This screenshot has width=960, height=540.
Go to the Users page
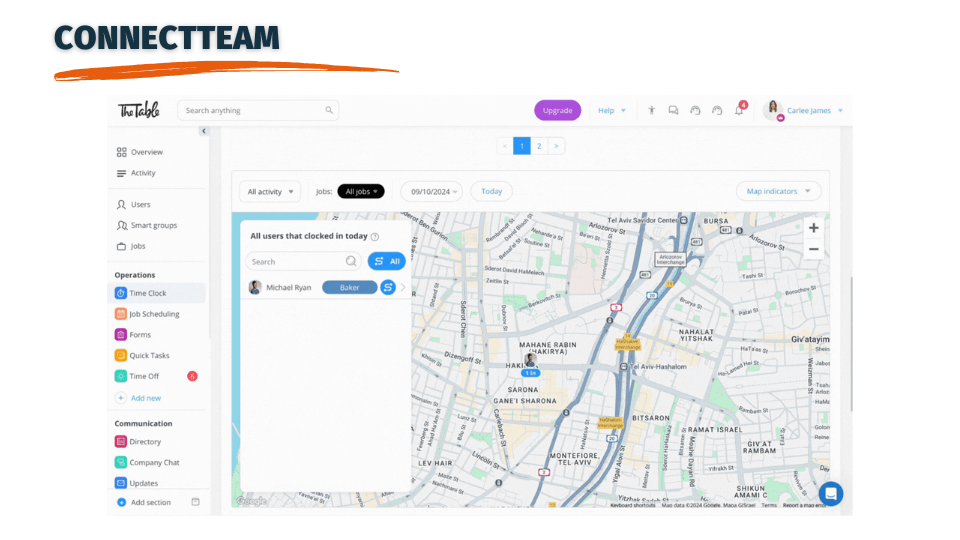point(134,204)
